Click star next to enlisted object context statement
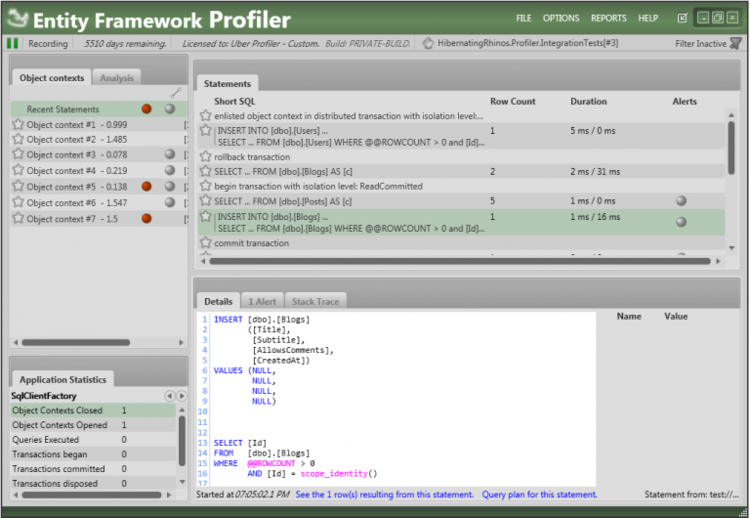 click(206, 116)
